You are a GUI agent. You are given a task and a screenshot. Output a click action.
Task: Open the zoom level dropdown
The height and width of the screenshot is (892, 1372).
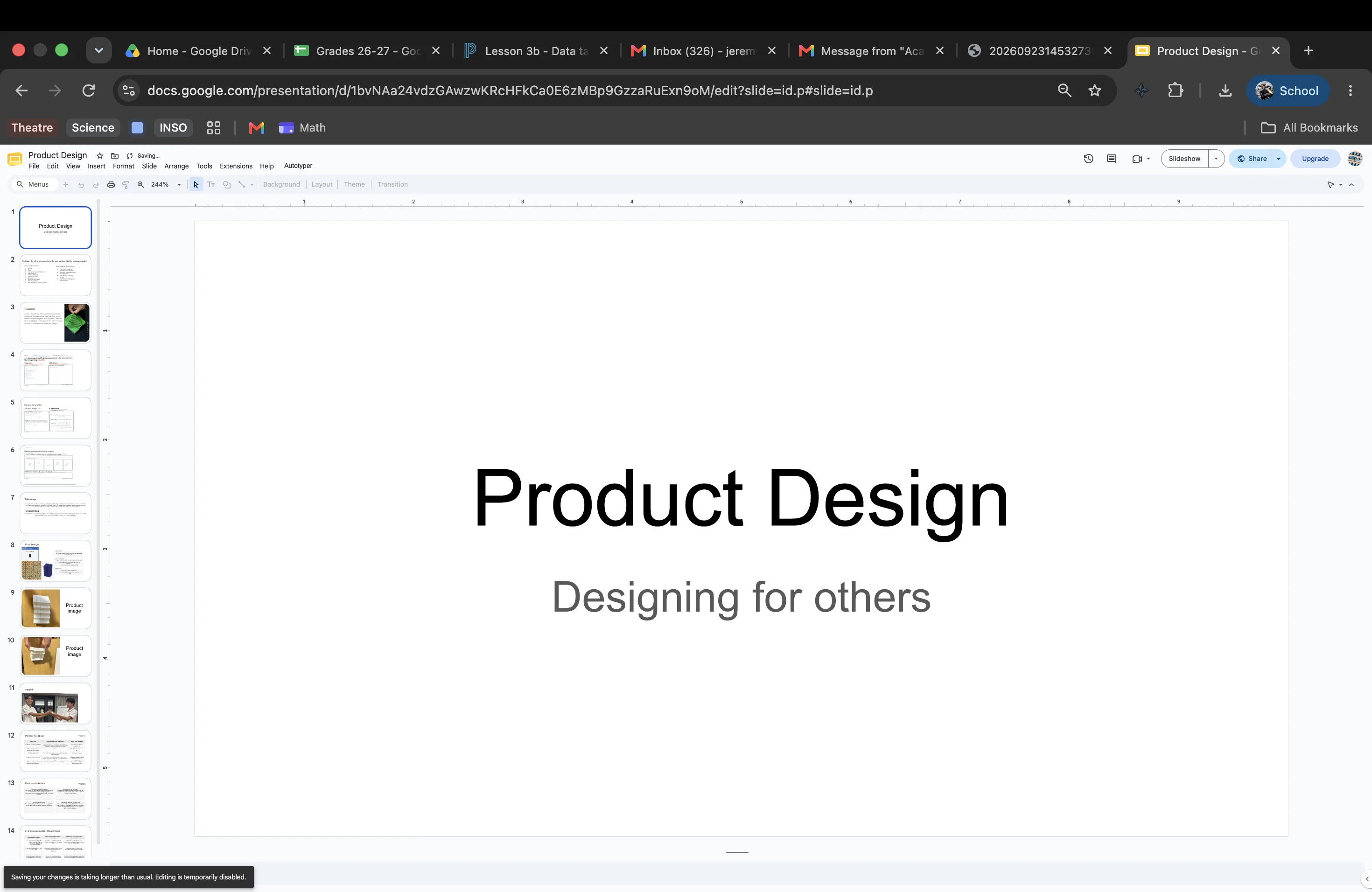(x=179, y=184)
